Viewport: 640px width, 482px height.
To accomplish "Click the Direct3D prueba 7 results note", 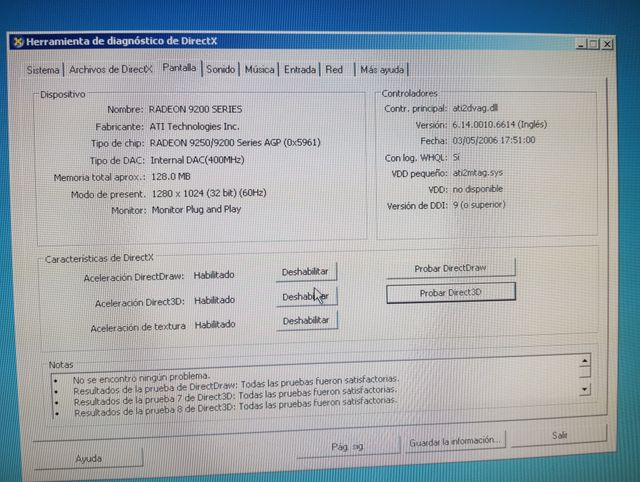I will [236, 396].
